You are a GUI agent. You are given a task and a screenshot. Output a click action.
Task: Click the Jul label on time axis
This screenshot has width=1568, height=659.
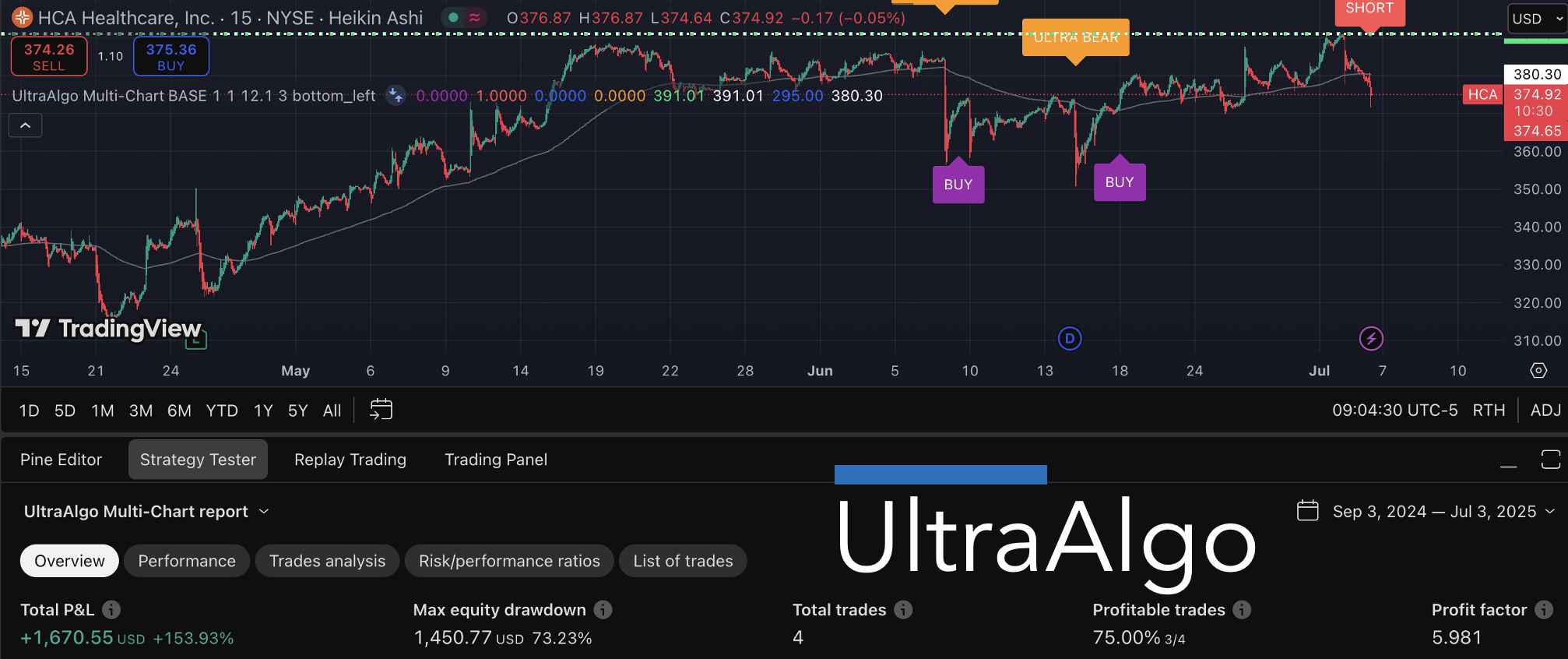[1319, 371]
